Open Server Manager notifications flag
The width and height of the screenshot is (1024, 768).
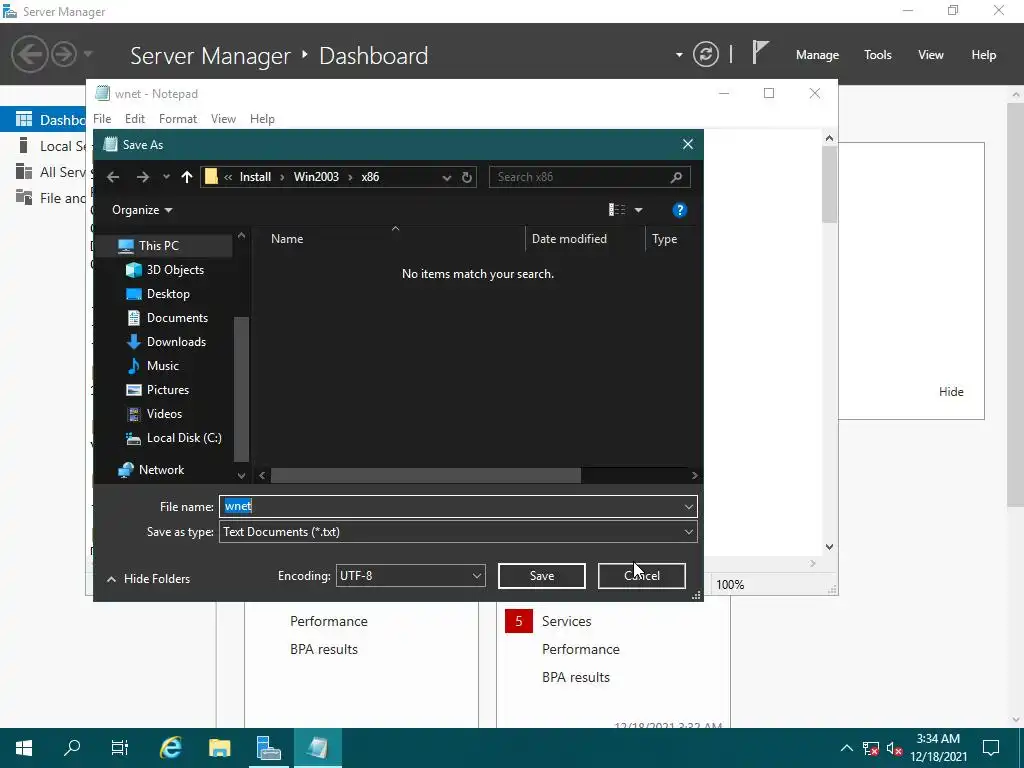[x=760, y=52]
